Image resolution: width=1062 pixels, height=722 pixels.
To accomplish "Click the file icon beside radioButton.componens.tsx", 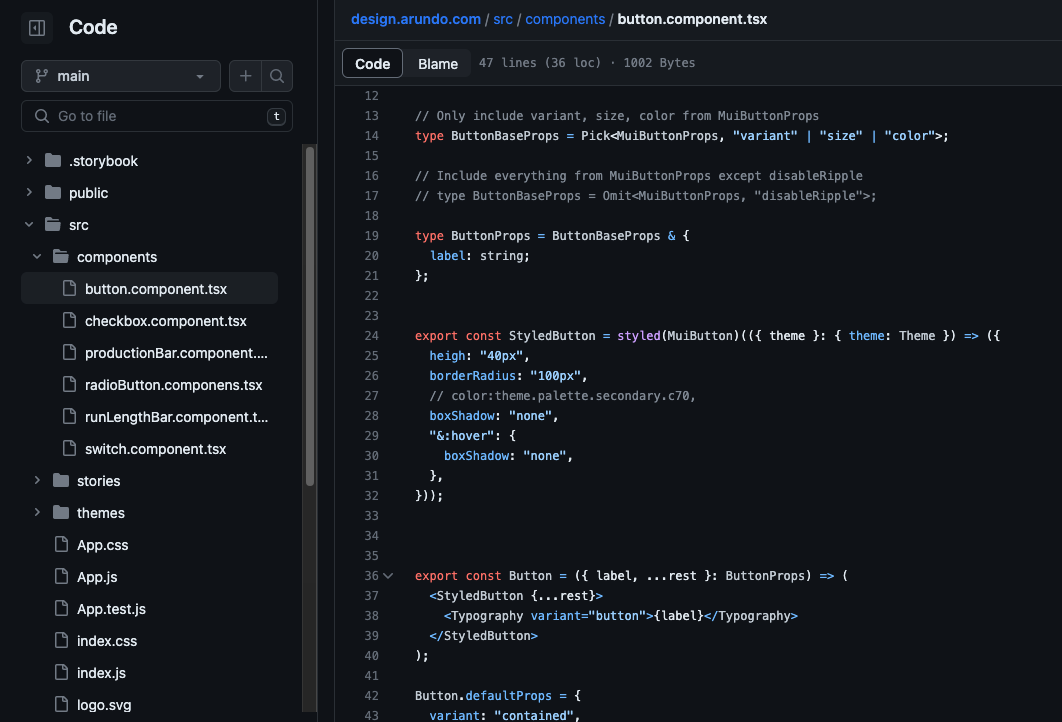I will tap(69, 384).
